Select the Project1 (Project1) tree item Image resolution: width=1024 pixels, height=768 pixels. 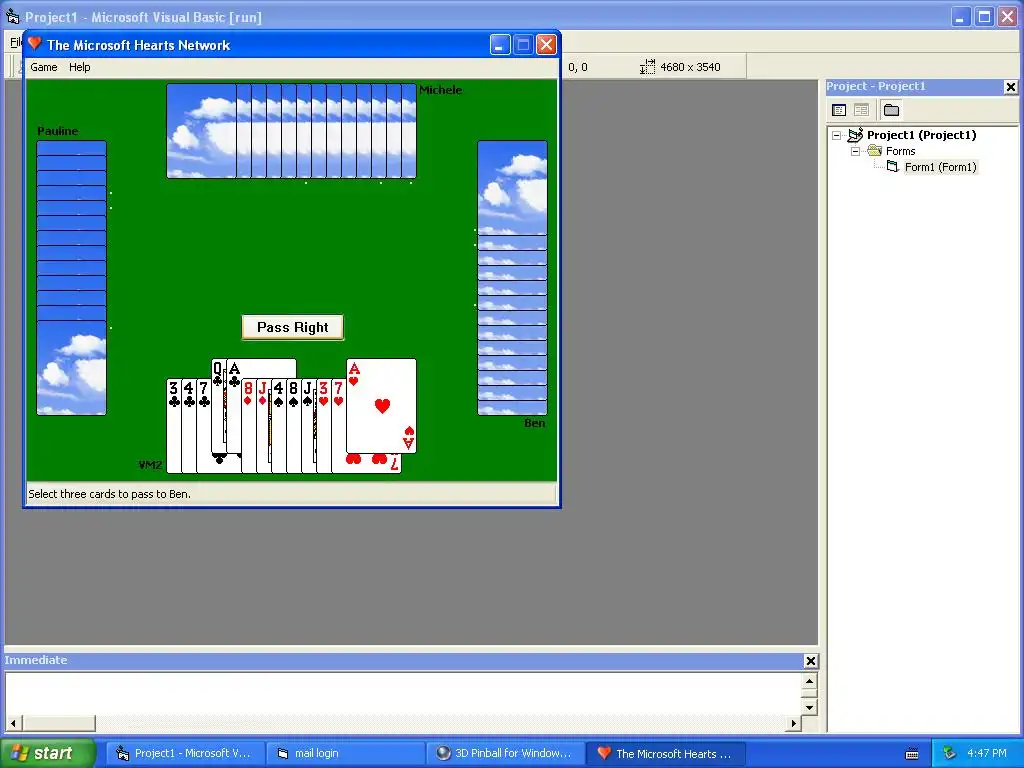921,135
